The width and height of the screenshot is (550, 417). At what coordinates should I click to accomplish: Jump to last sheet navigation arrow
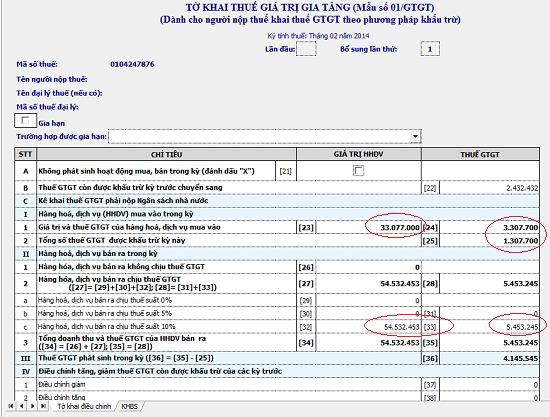pyautogui.click(x=43, y=406)
